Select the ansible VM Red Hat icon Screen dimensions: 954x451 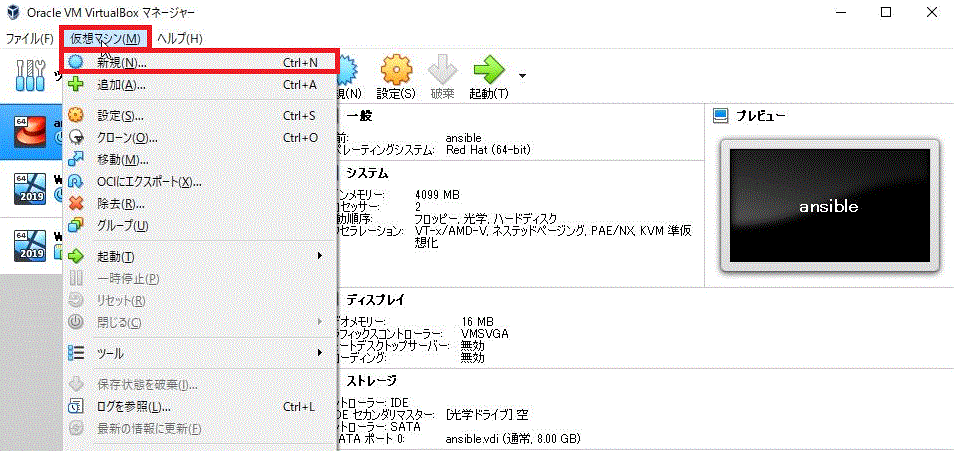[29, 131]
